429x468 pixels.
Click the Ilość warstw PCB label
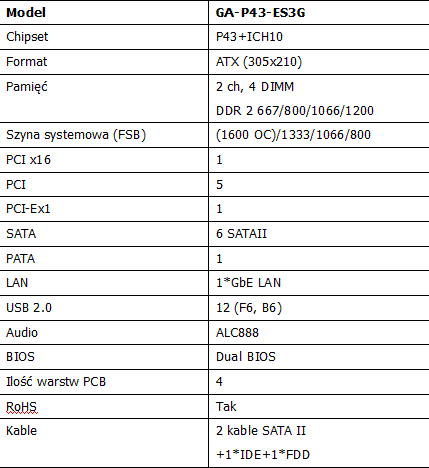coord(56,382)
